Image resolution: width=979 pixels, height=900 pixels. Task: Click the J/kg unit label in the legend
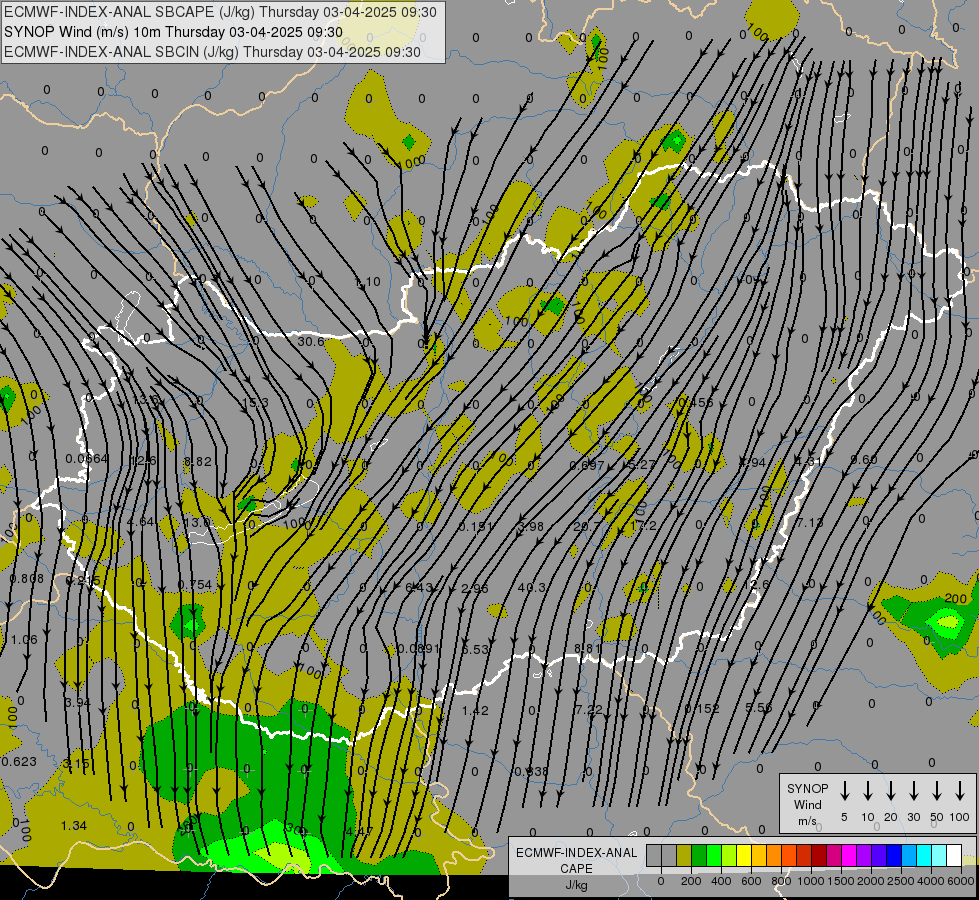click(x=576, y=885)
